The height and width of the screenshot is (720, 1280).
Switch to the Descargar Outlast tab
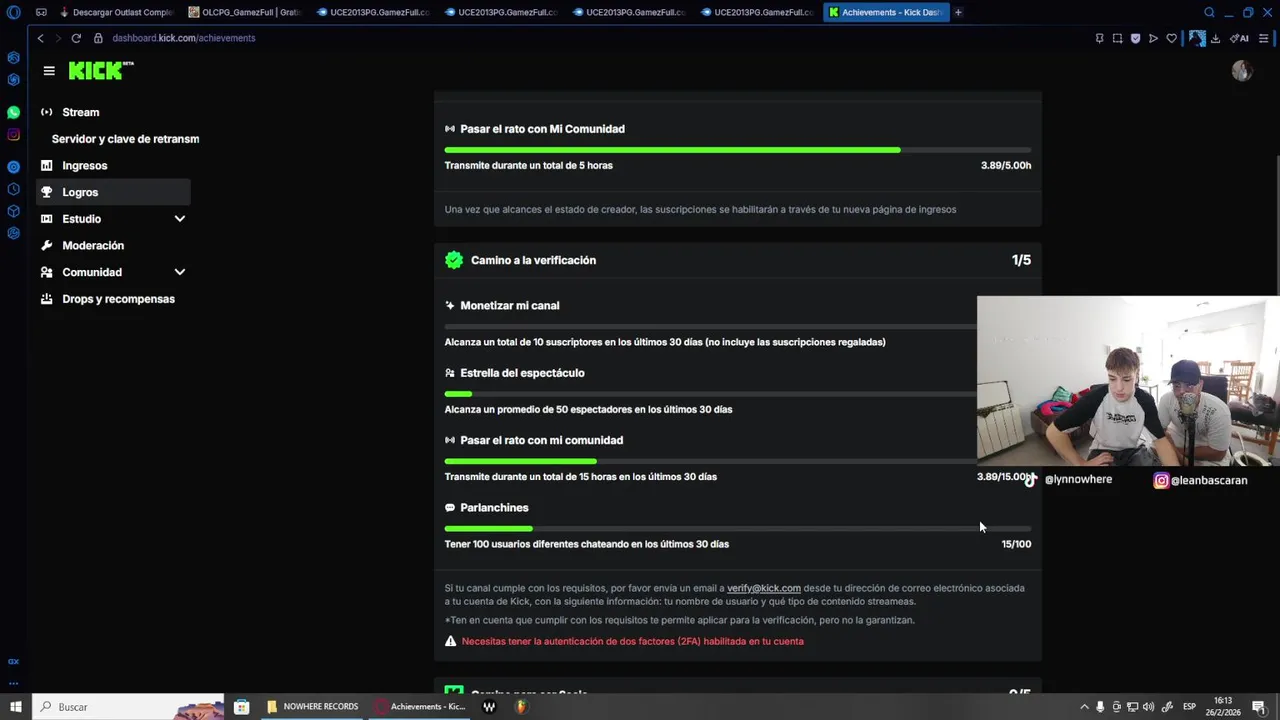click(117, 12)
